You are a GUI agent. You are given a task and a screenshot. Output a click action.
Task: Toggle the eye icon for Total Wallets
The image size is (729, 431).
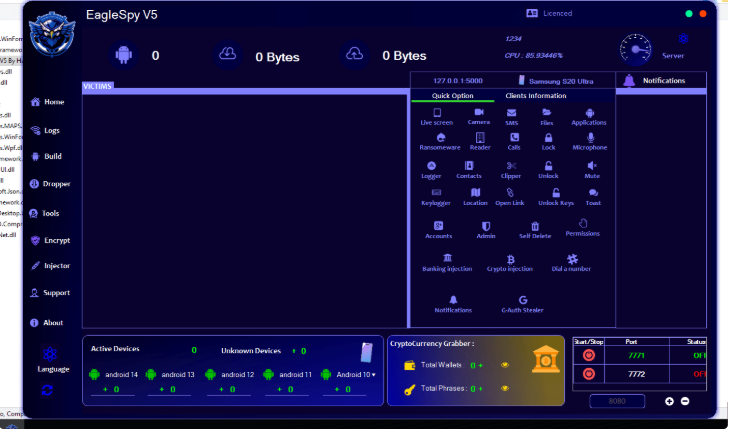pyautogui.click(x=505, y=365)
